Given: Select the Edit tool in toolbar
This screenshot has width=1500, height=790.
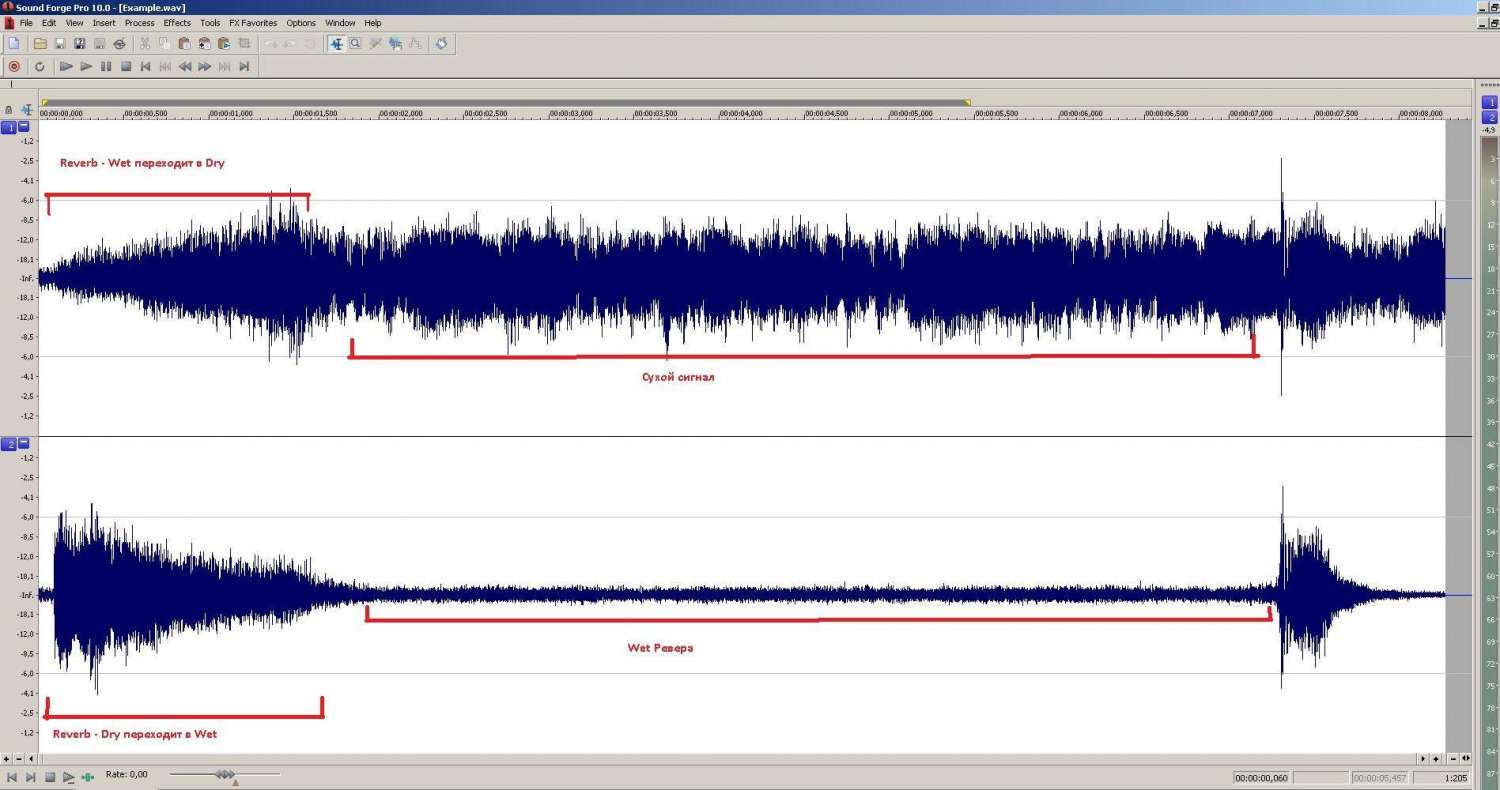Looking at the screenshot, I should coord(336,43).
